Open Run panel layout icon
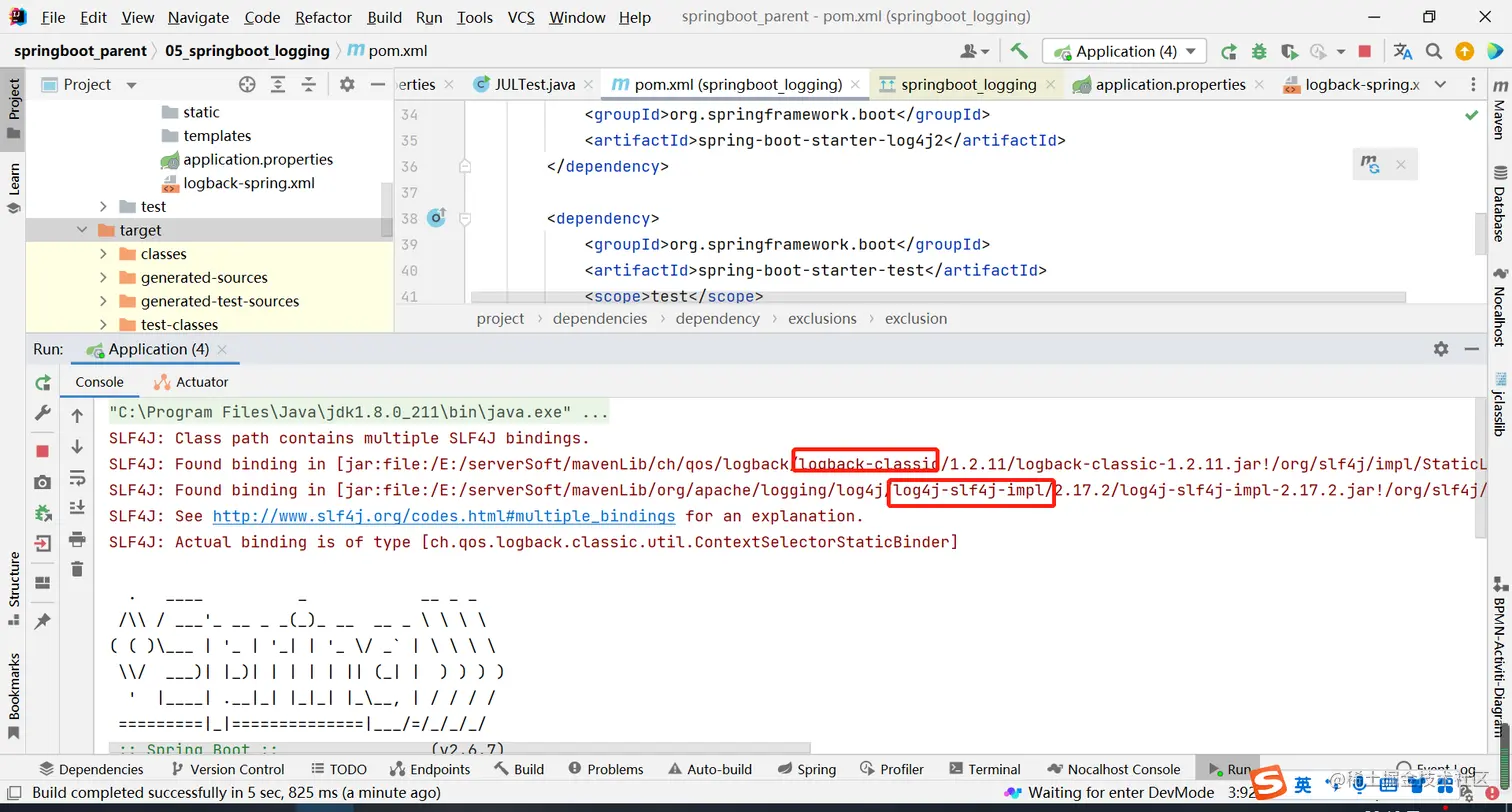This screenshot has height=812, width=1512. click(x=42, y=583)
